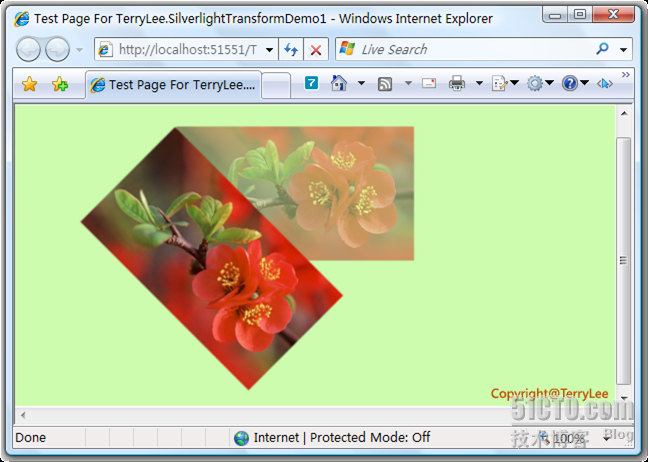This screenshot has width=648, height=462.
Task: Click the Read Mail icon
Action: 429,83
